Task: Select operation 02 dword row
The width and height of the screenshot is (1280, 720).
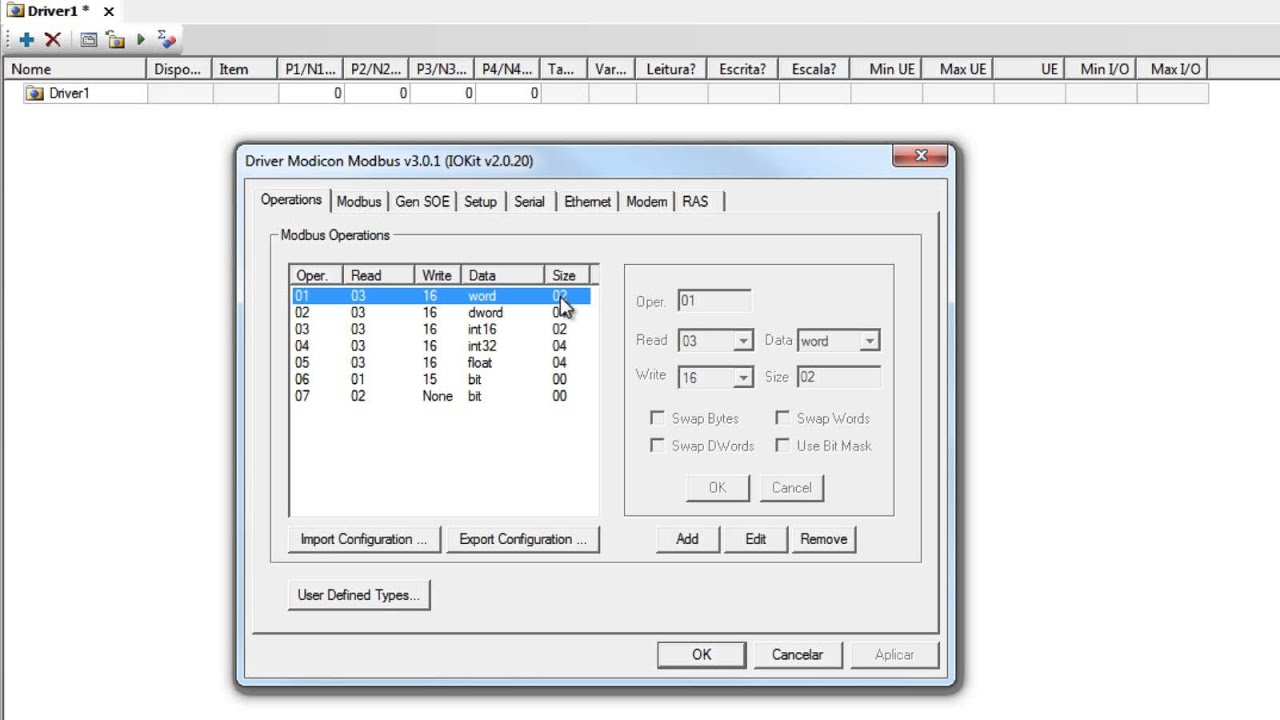Action: [x=441, y=313]
